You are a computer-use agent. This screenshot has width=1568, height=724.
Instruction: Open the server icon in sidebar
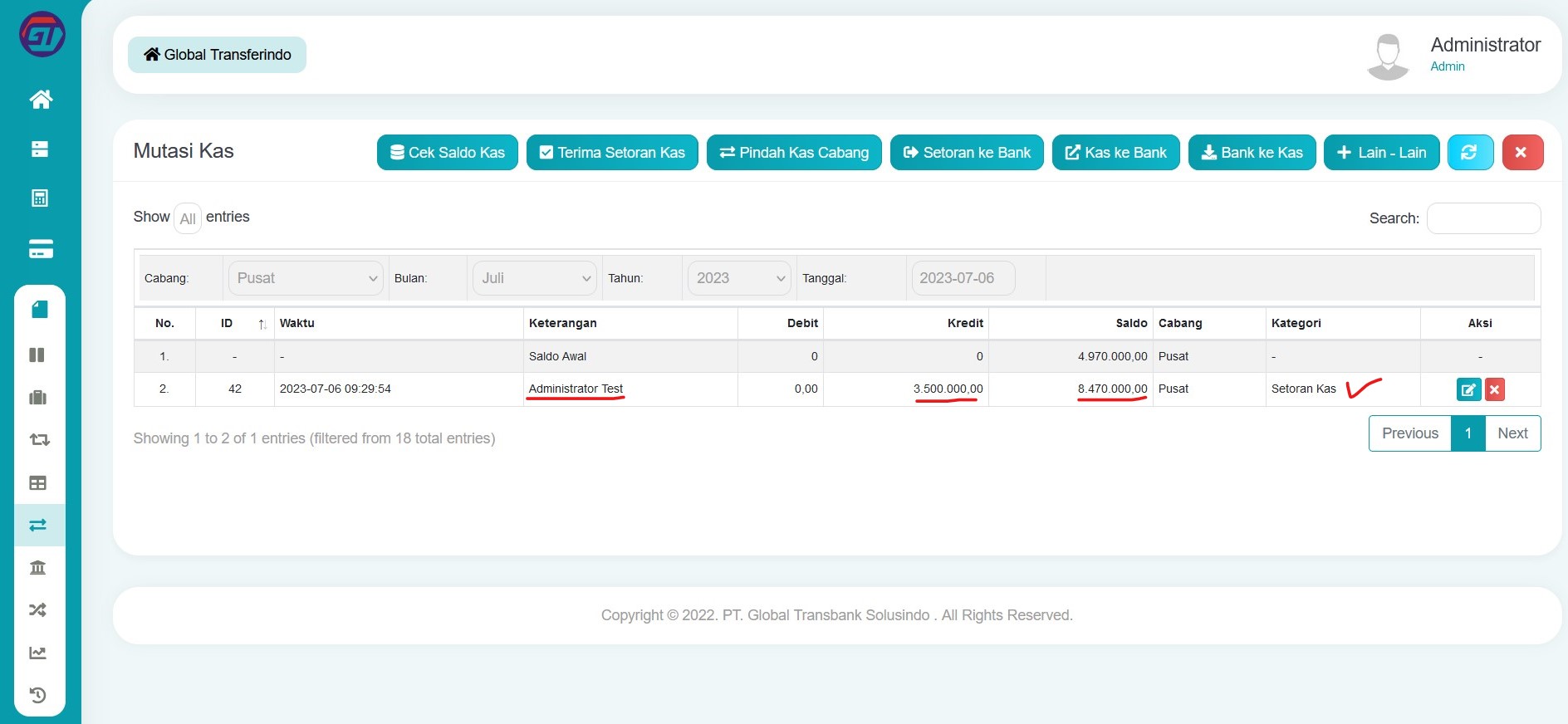(x=40, y=149)
